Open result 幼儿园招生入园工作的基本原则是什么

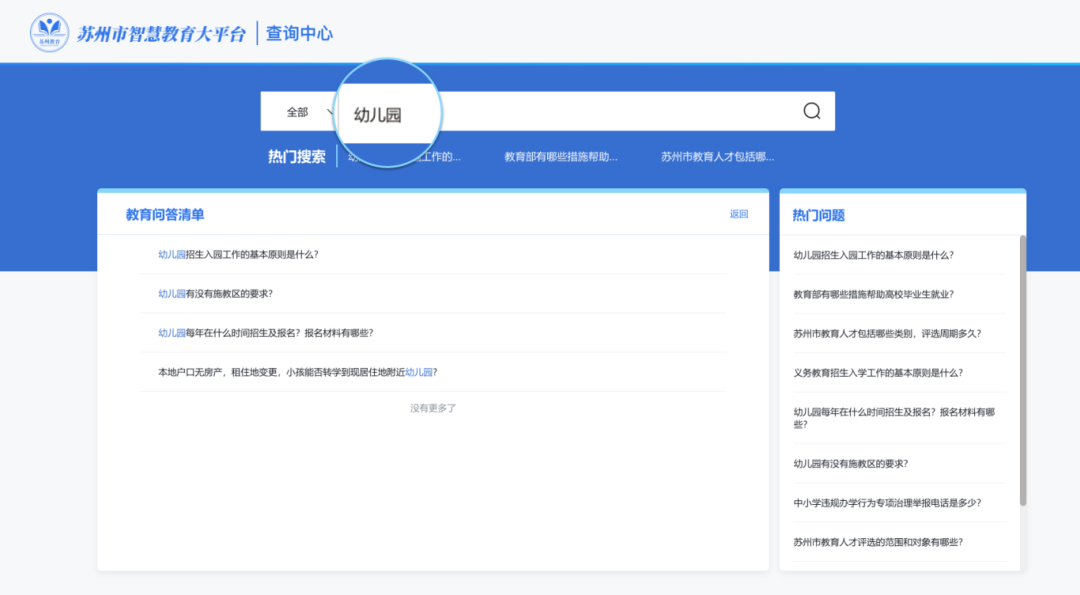tap(238, 254)
